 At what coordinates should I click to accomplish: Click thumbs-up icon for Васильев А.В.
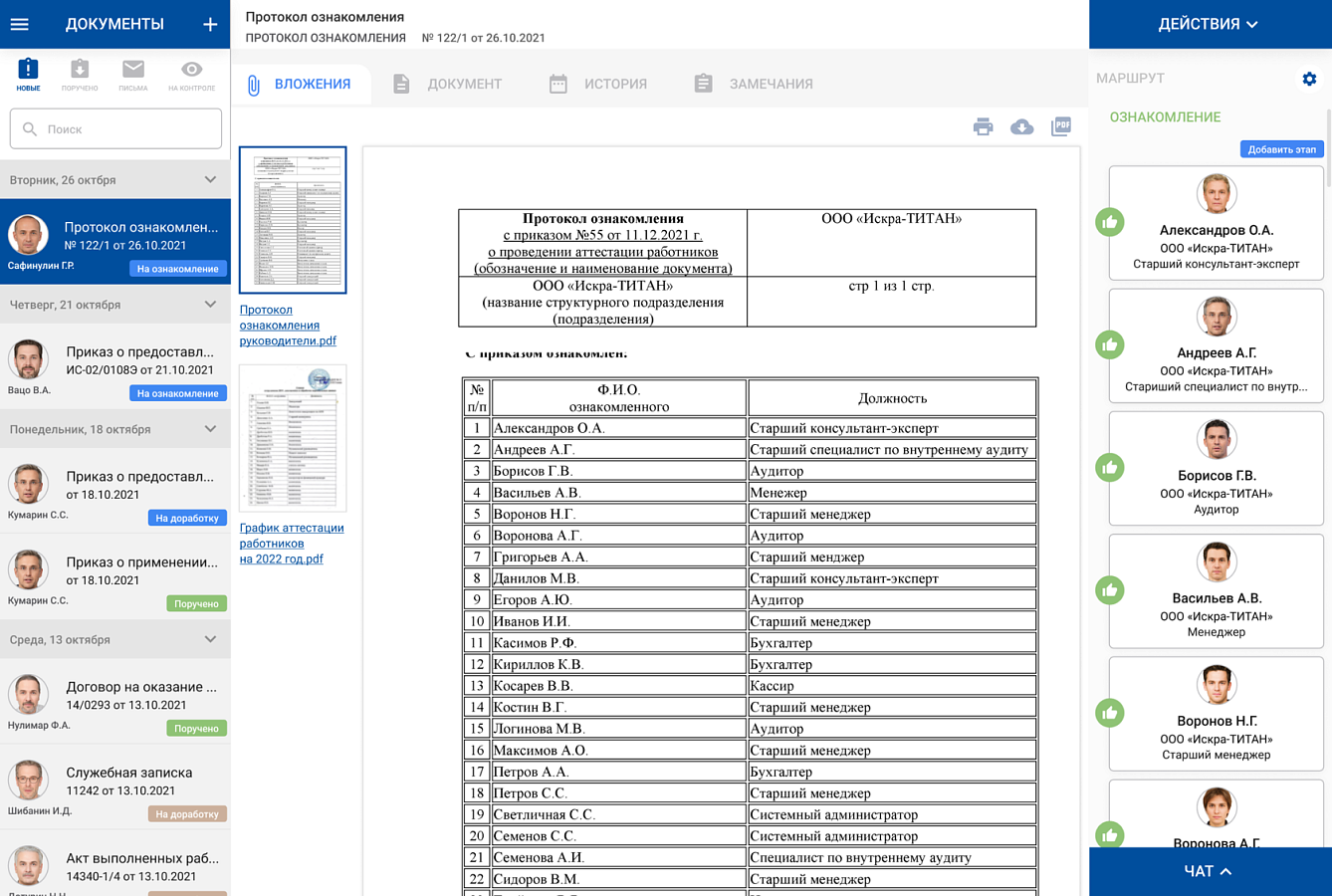(x=1110, y=590)
